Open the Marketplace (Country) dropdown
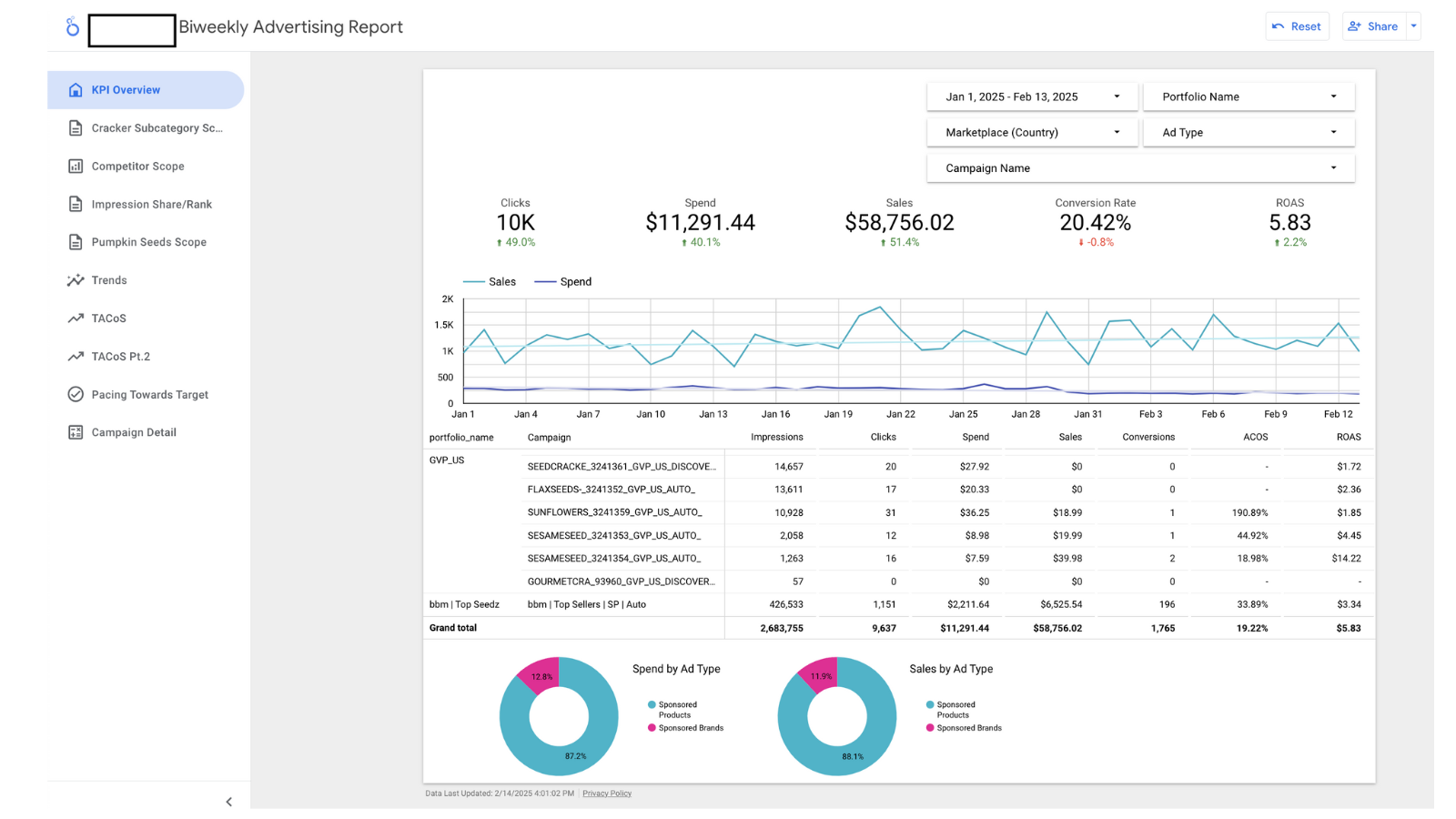Image resolution: width=1456 pixels, height=819 pixels. pos(1031,132)
